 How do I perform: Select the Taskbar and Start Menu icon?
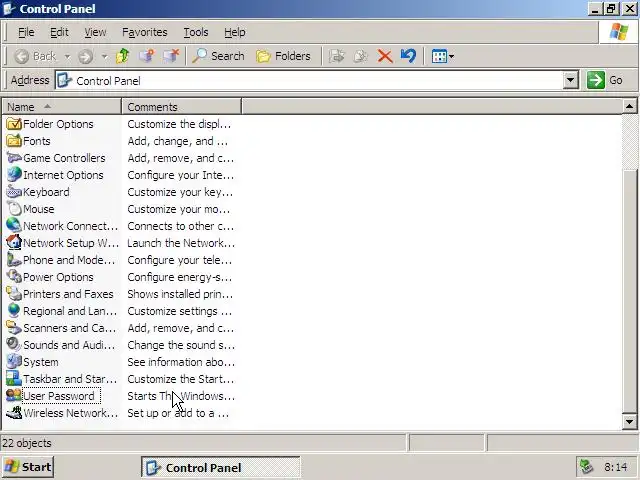pyautogui.click(x=14, y=379)
